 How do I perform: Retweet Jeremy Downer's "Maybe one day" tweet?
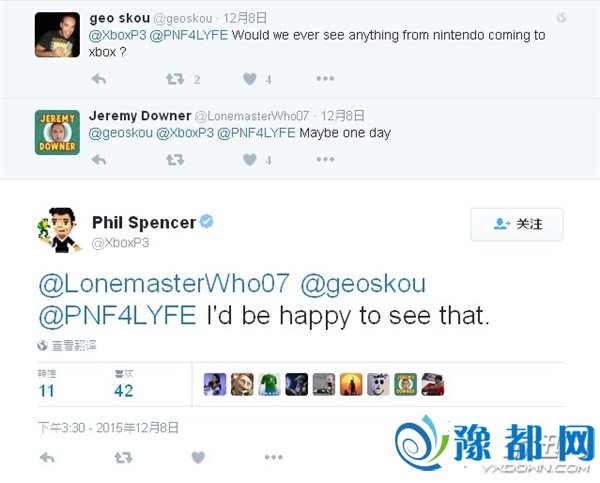(174, 159)
